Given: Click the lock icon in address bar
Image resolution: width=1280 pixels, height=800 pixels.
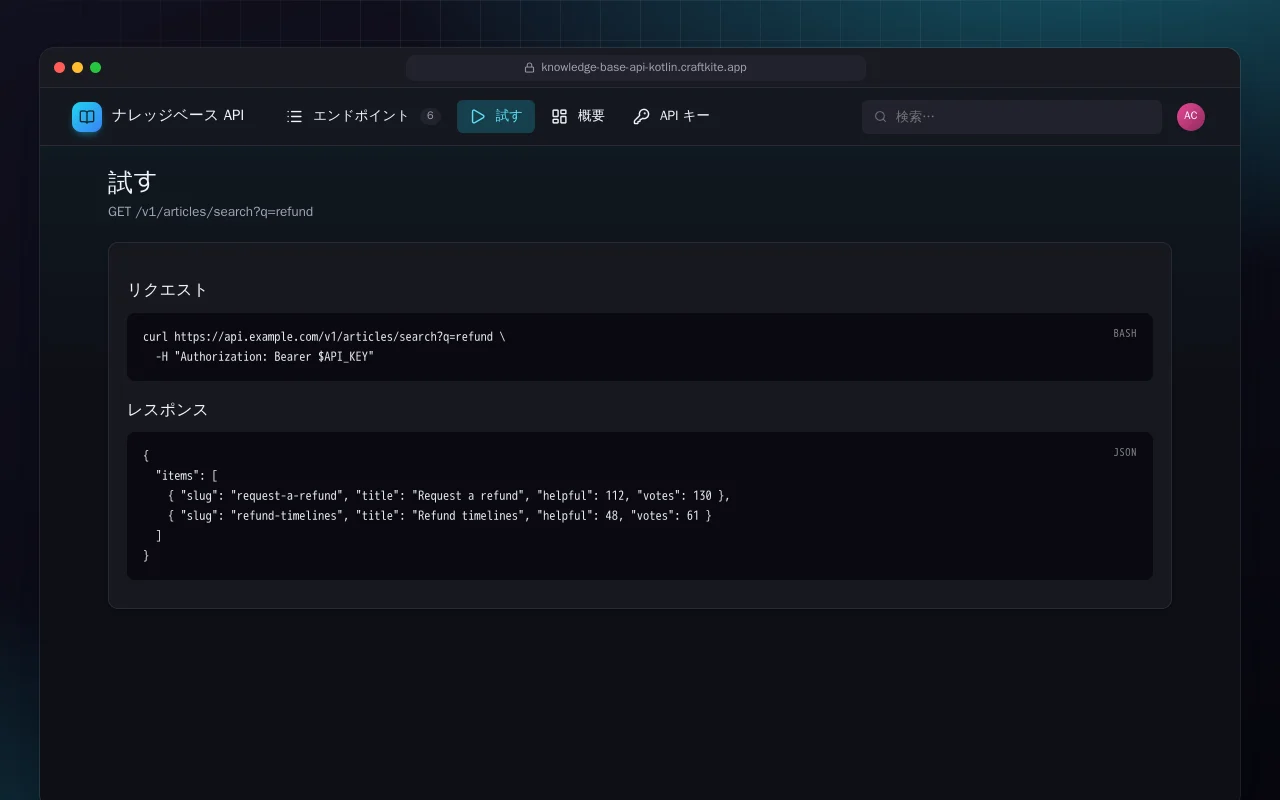Looking at the screenshot, I should 529,68.
